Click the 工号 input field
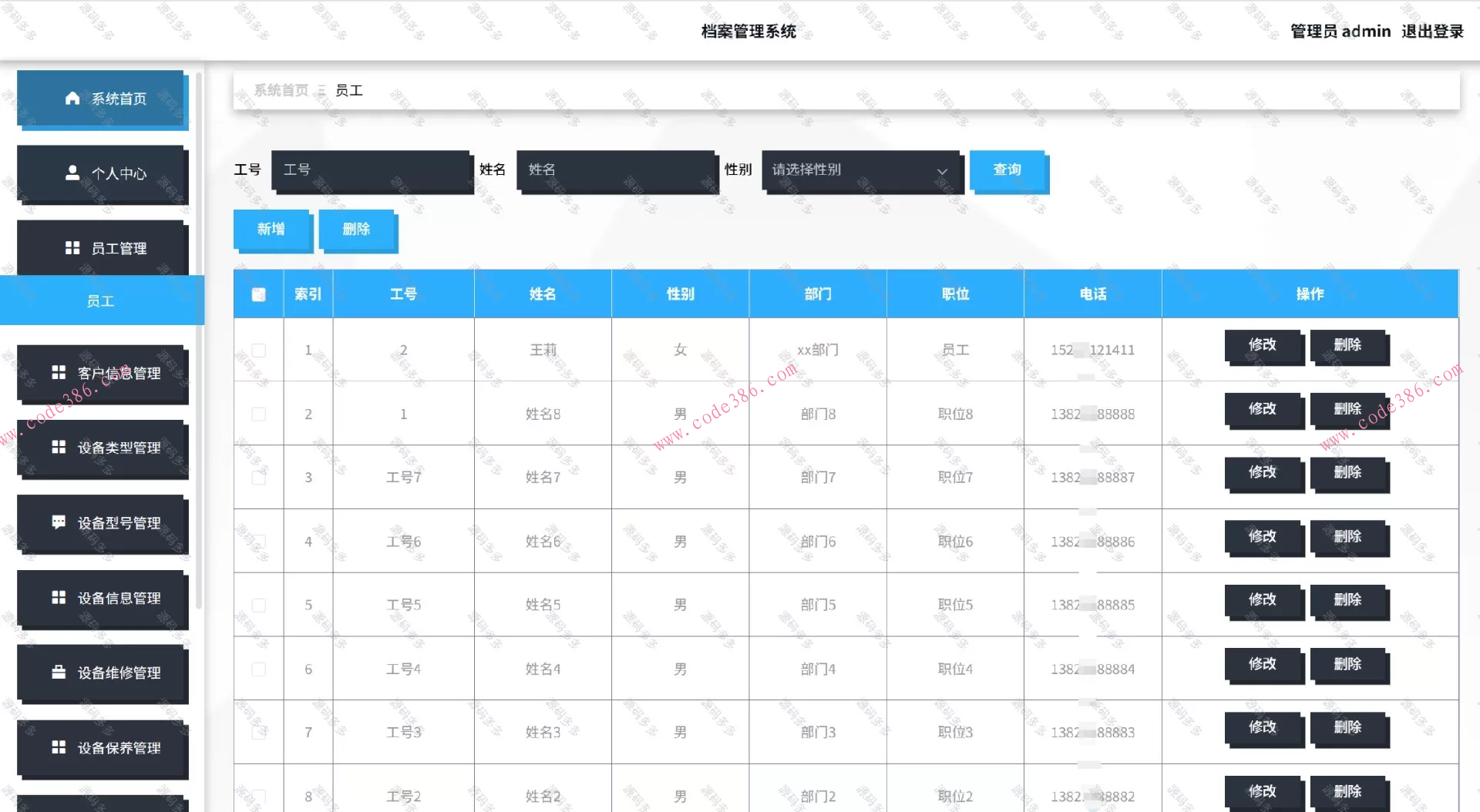This screenshot has height=812, width=1480. click(373, 170)
